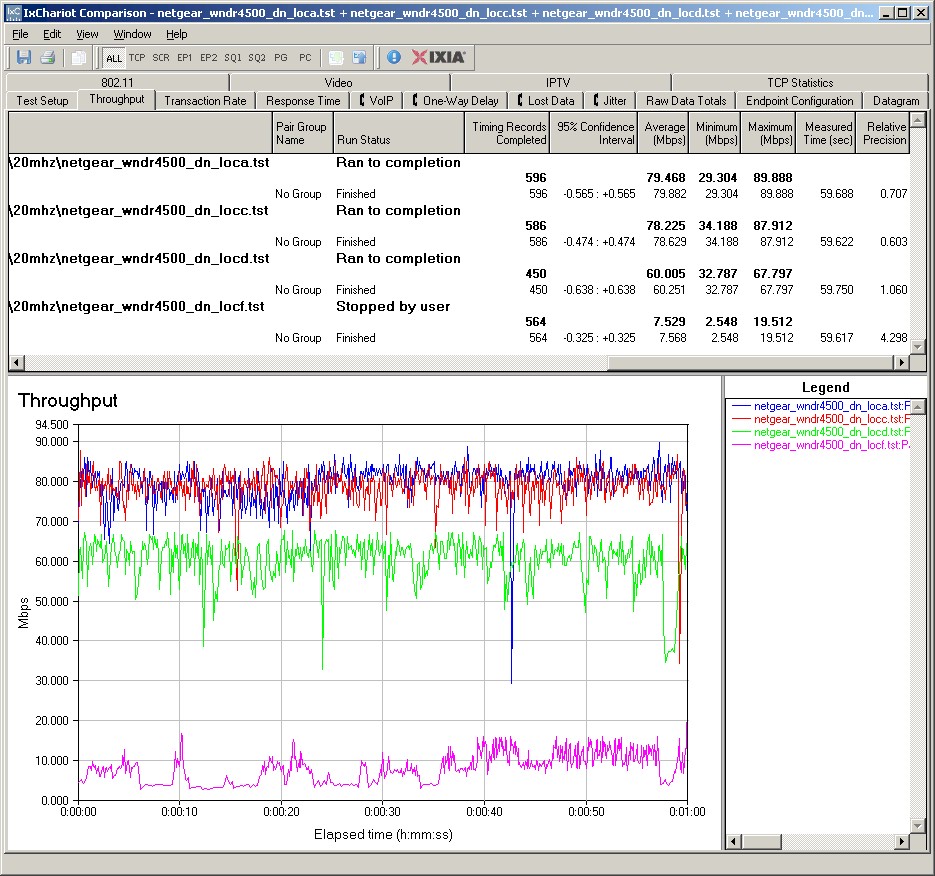Select the EP1 grouping toolbar button
Viewport: 935px width, 876px height.
click(x=185, y=58)
